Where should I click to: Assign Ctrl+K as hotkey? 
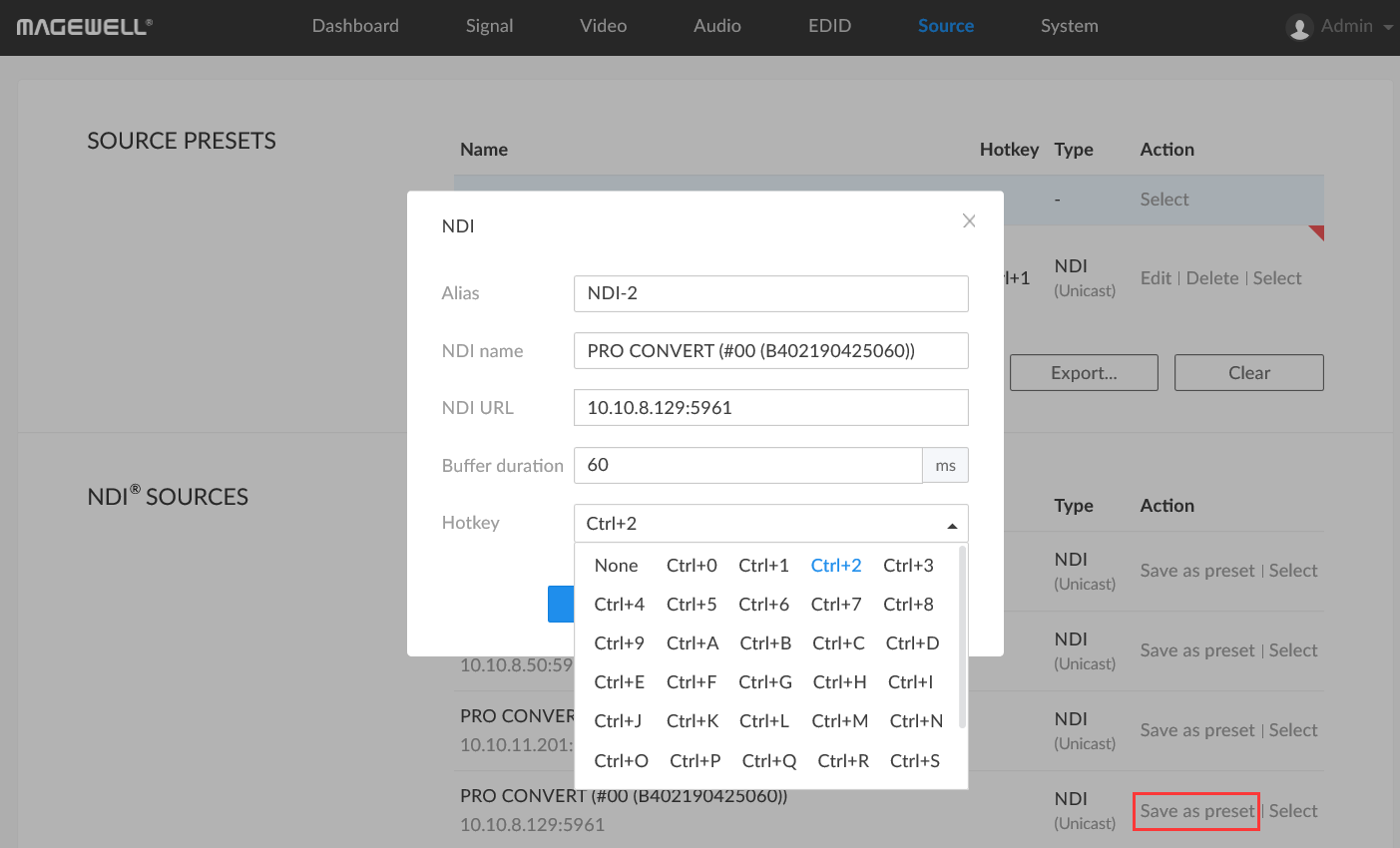pos(693,721)
